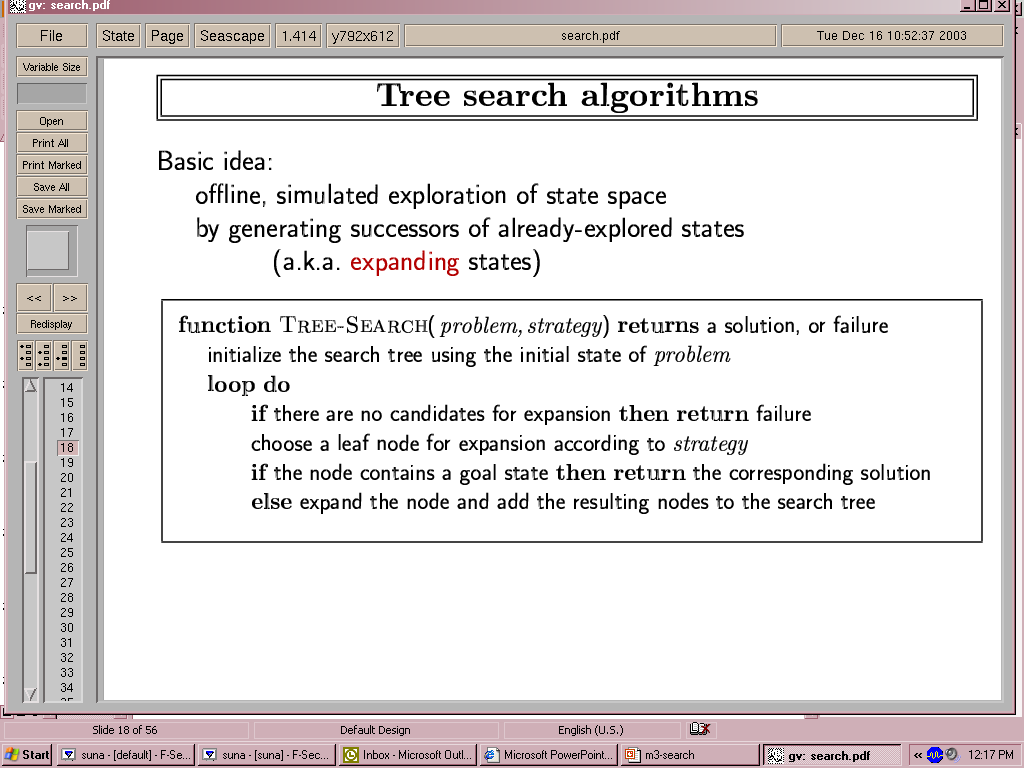Open the Page menu
The image size is (1024, 768).
(x=167, y=36)
